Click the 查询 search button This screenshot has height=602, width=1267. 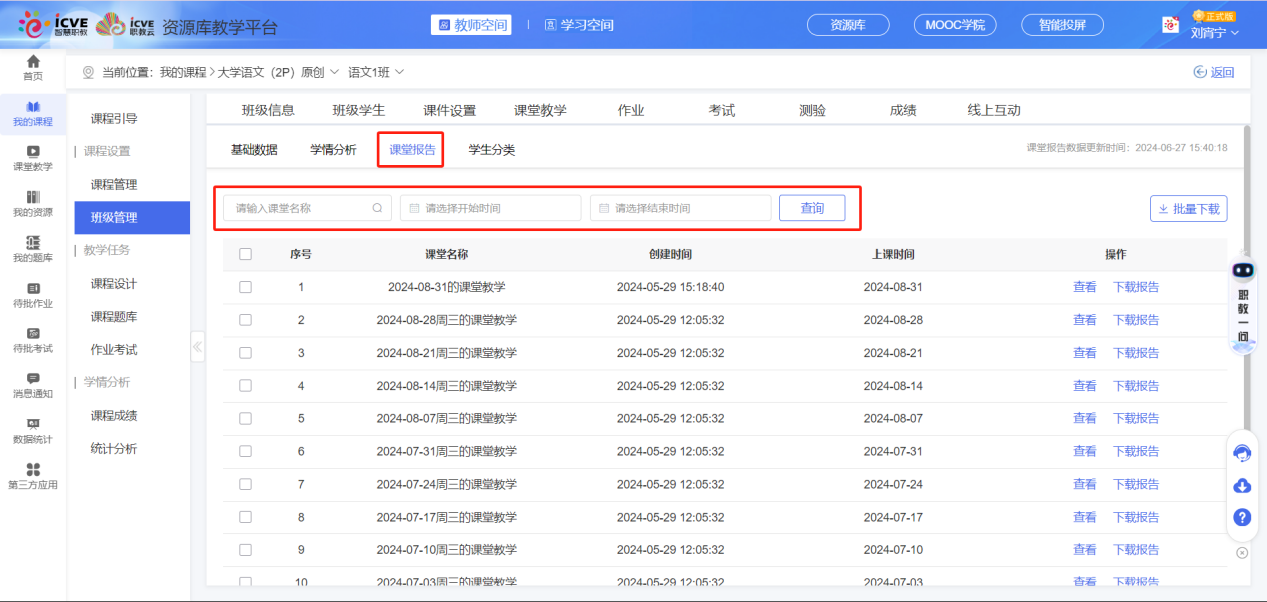click(812, 208)
